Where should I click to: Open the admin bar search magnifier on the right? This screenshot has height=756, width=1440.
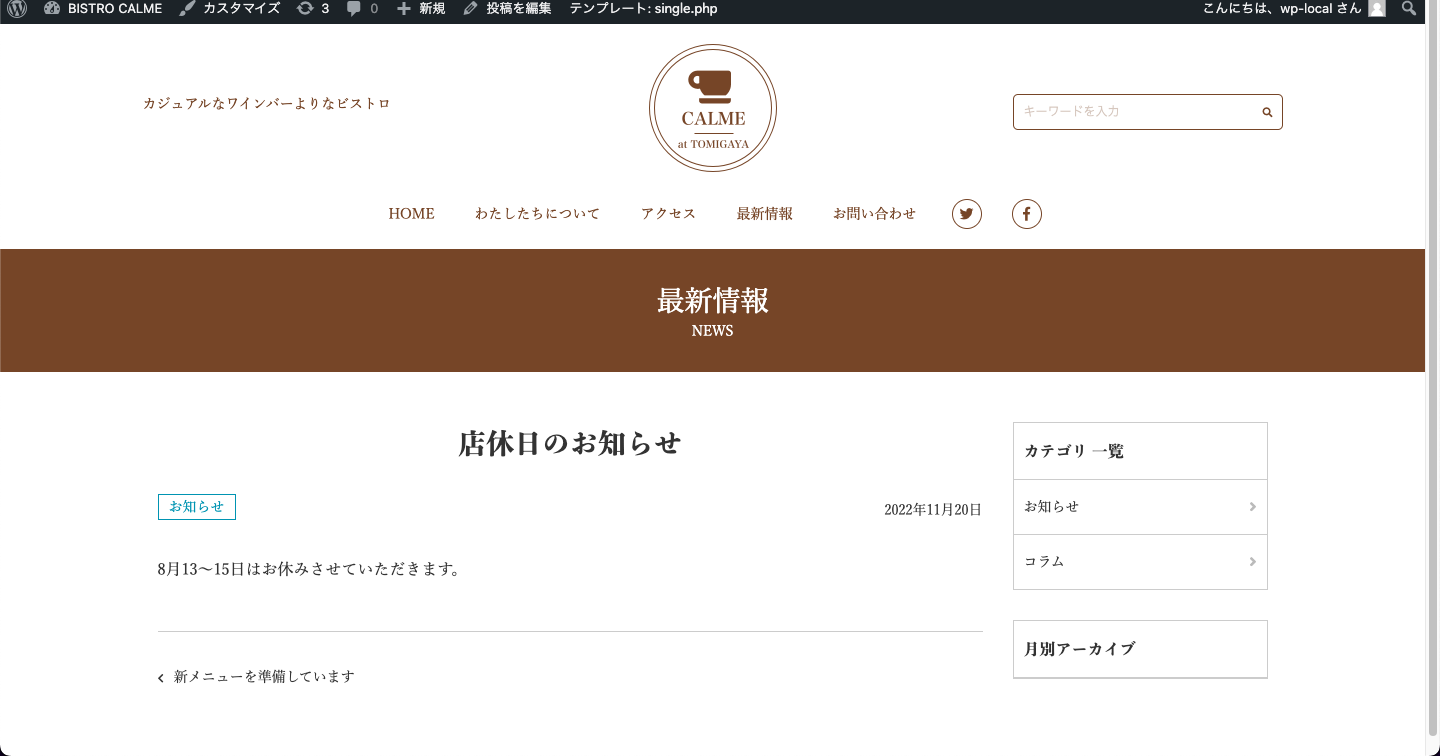[1408, 10]
